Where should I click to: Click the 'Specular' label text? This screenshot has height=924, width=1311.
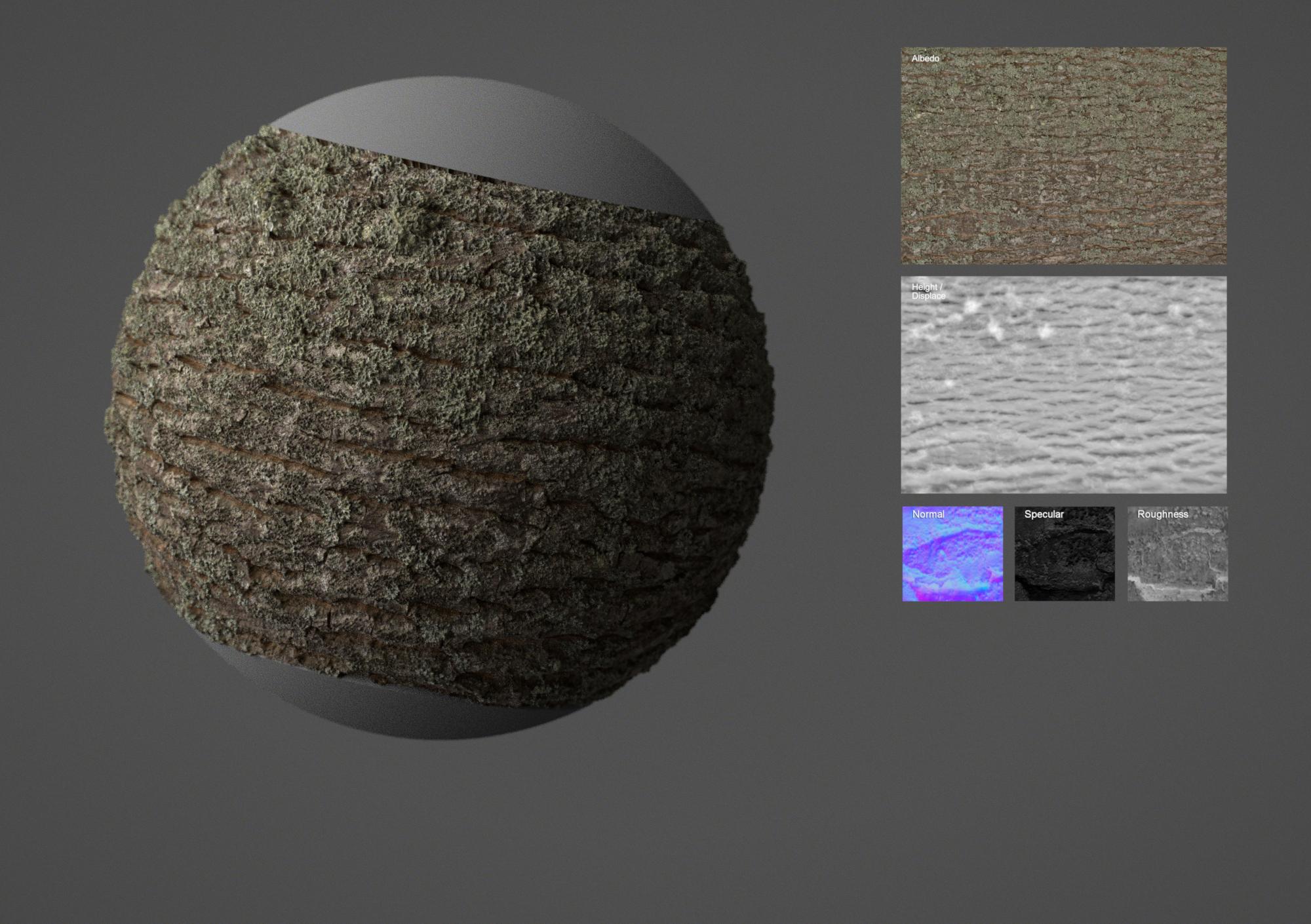pos(1044,514)
